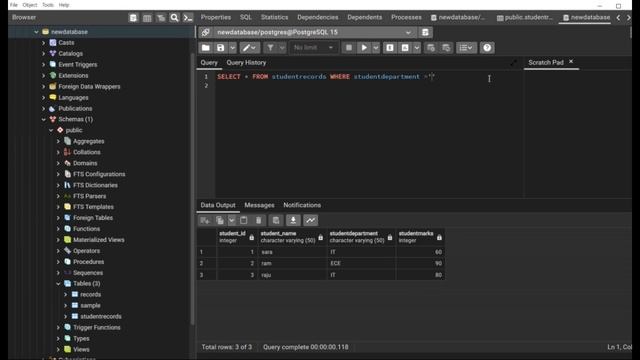Open the Processes tab

(406, 17)
